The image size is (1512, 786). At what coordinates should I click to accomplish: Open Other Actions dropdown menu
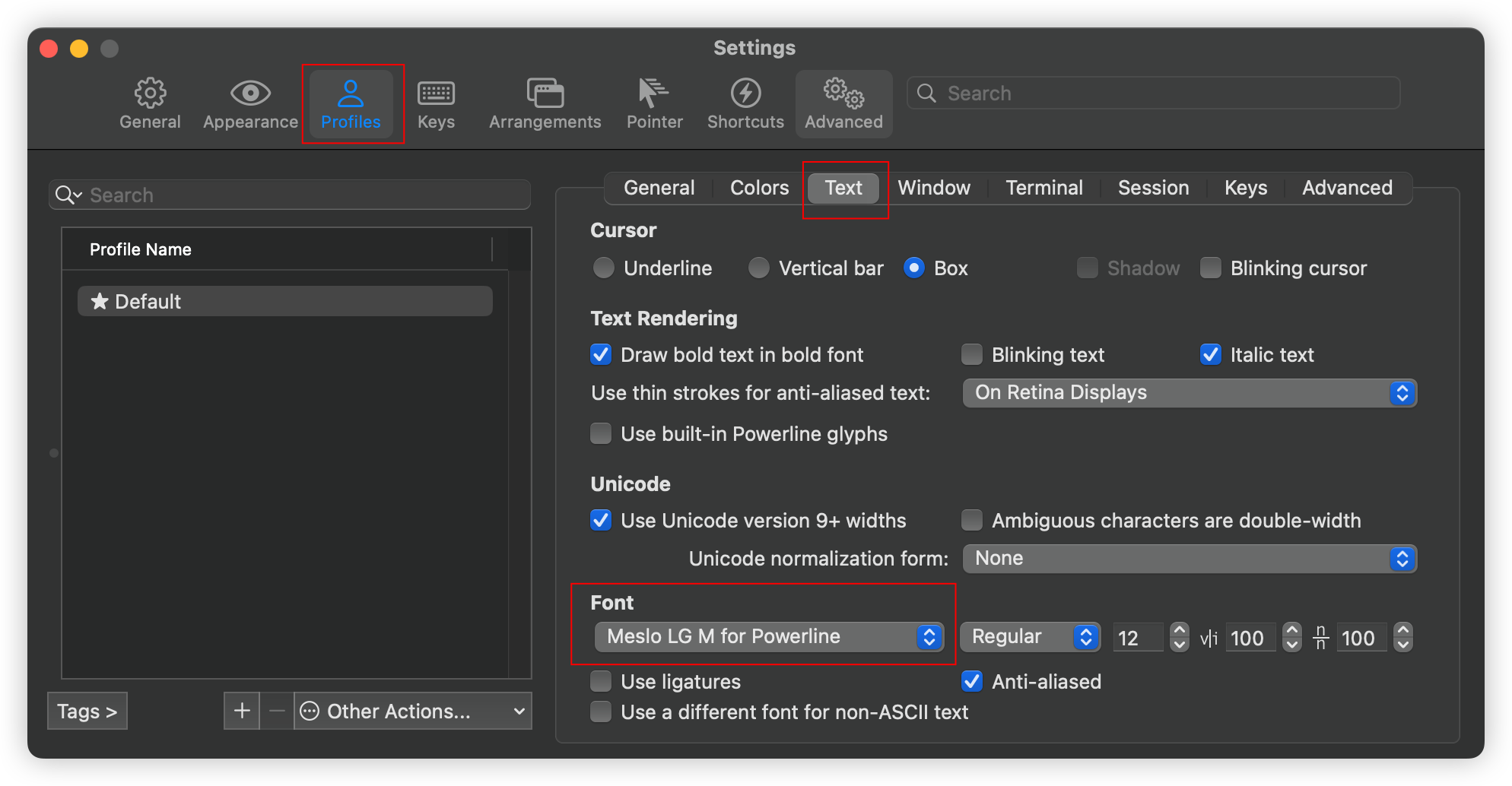click(413, 711)
